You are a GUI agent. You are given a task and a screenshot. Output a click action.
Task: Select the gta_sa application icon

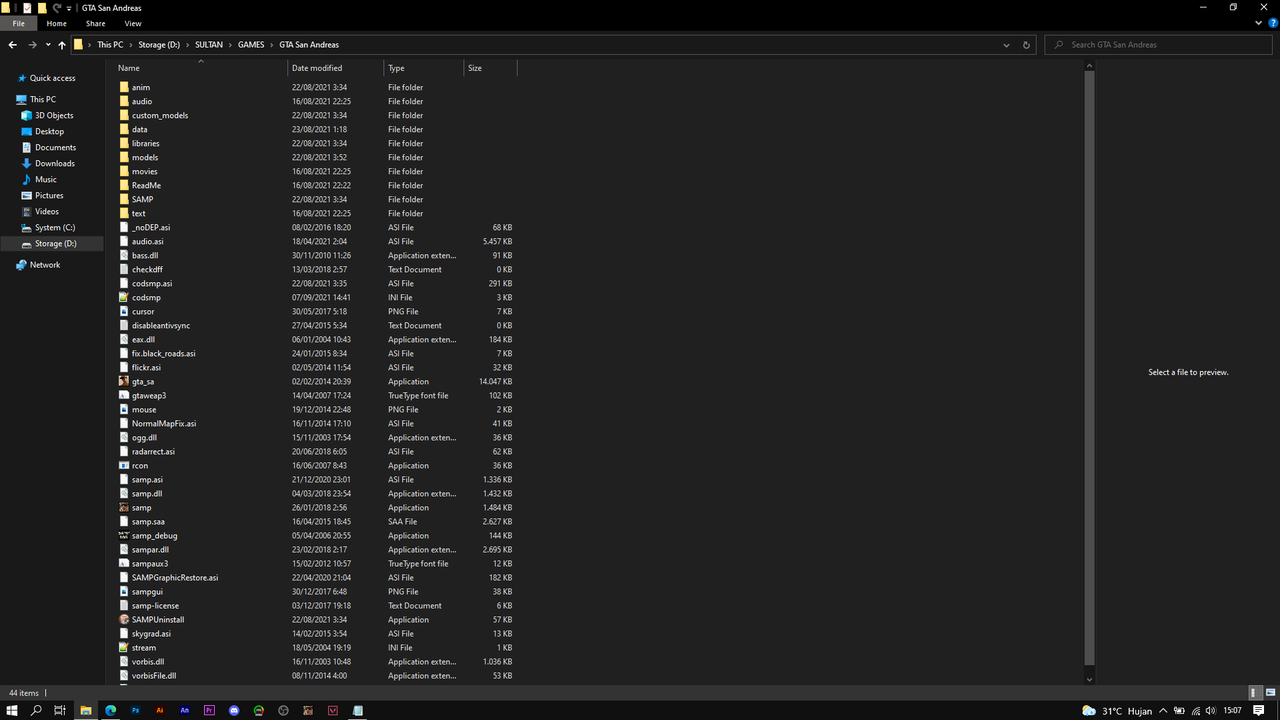coord(124,381)
